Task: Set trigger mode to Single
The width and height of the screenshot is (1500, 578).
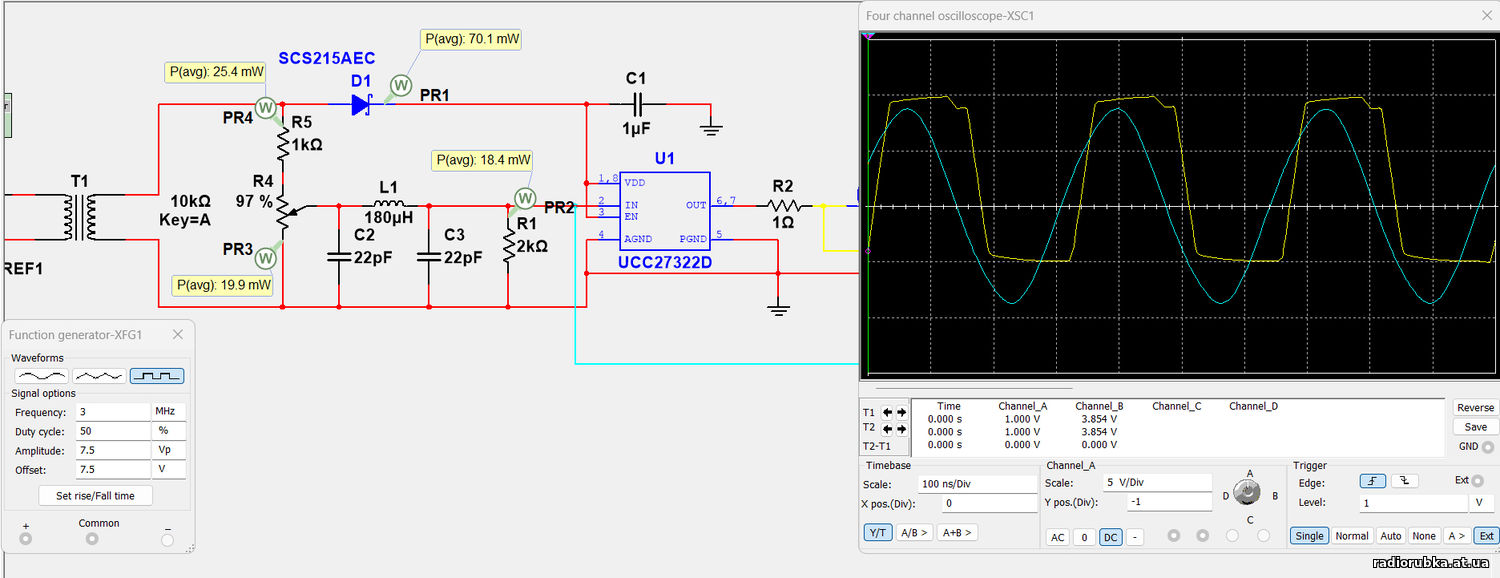Action: tap(1309, 536)
